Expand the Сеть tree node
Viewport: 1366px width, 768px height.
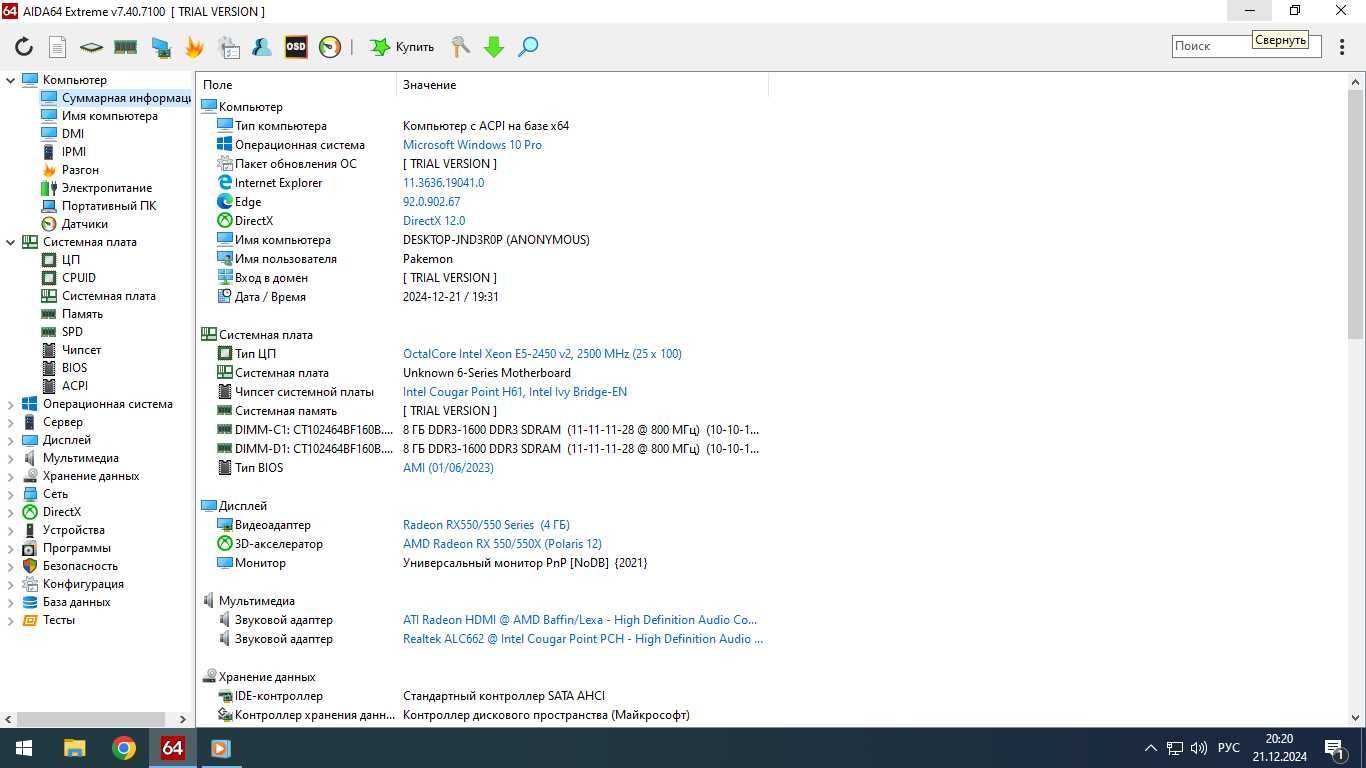coord(11,494)
